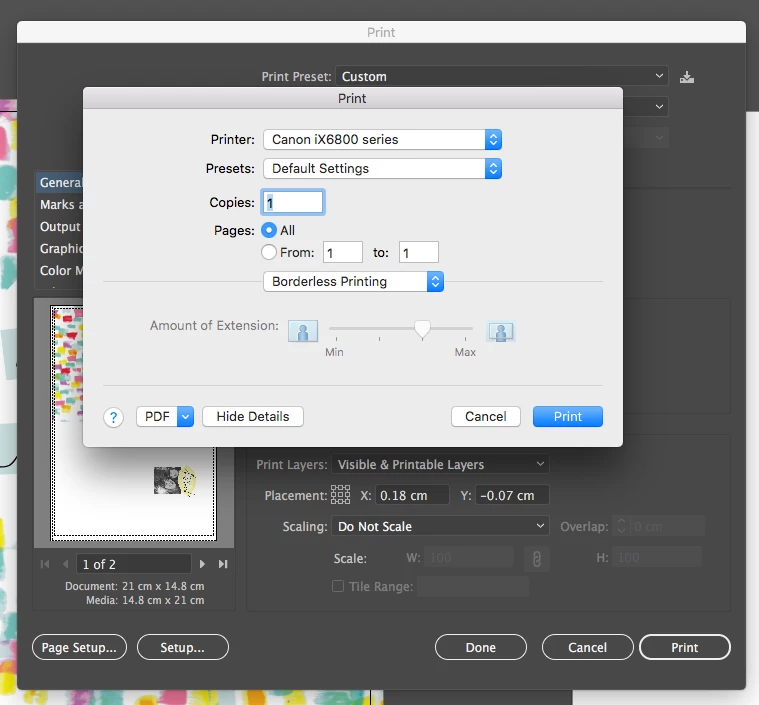This screenshot has height=705, width=759.
Task: Click the Scale H value field
Action: (x=656, y=557)
